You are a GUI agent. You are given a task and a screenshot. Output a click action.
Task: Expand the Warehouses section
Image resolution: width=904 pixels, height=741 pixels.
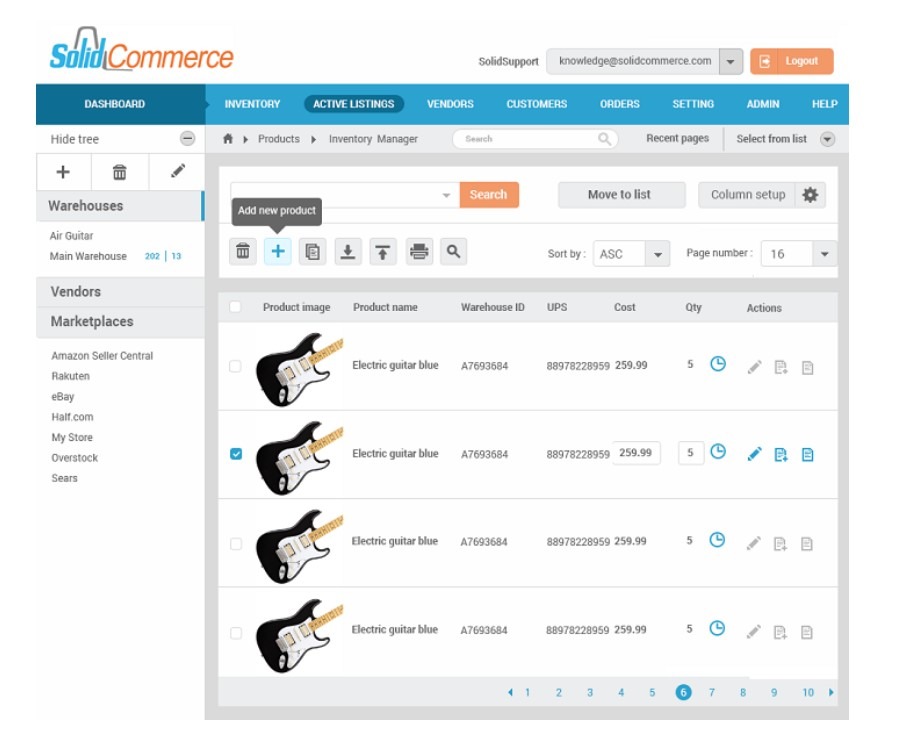click(120, 206)
